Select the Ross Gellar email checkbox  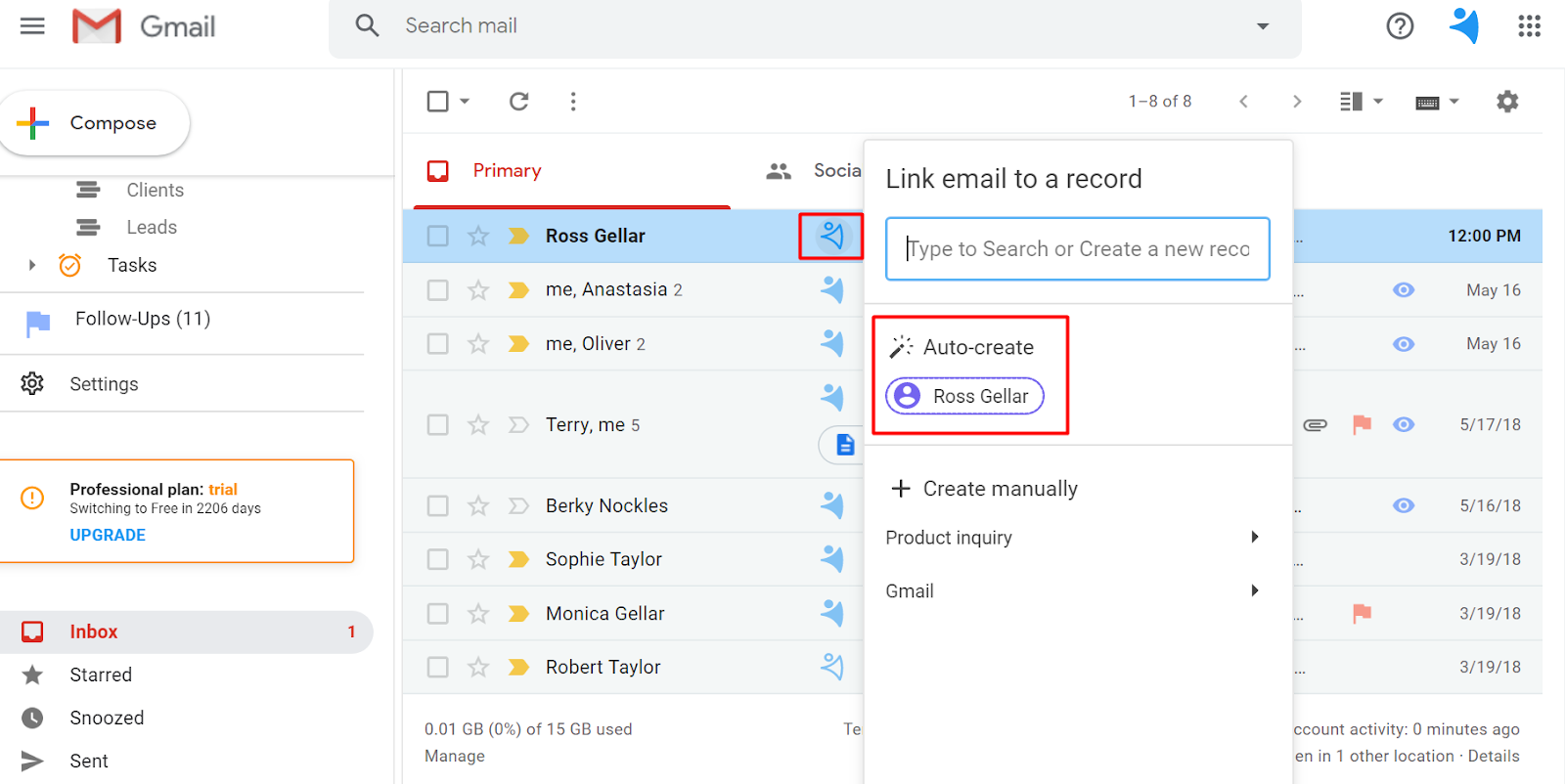[438, 236]
